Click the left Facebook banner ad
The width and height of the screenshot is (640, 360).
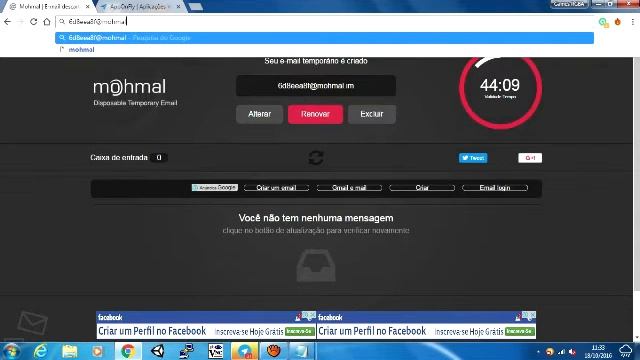tap(206, 325)
